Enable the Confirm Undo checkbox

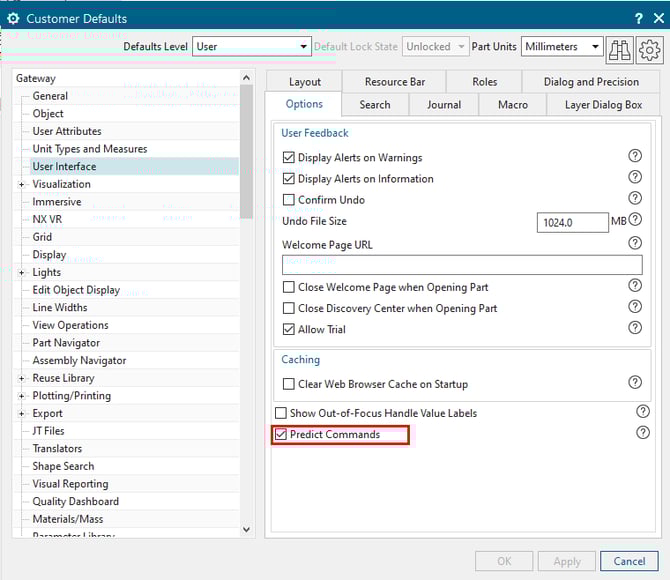coord(289,200)
